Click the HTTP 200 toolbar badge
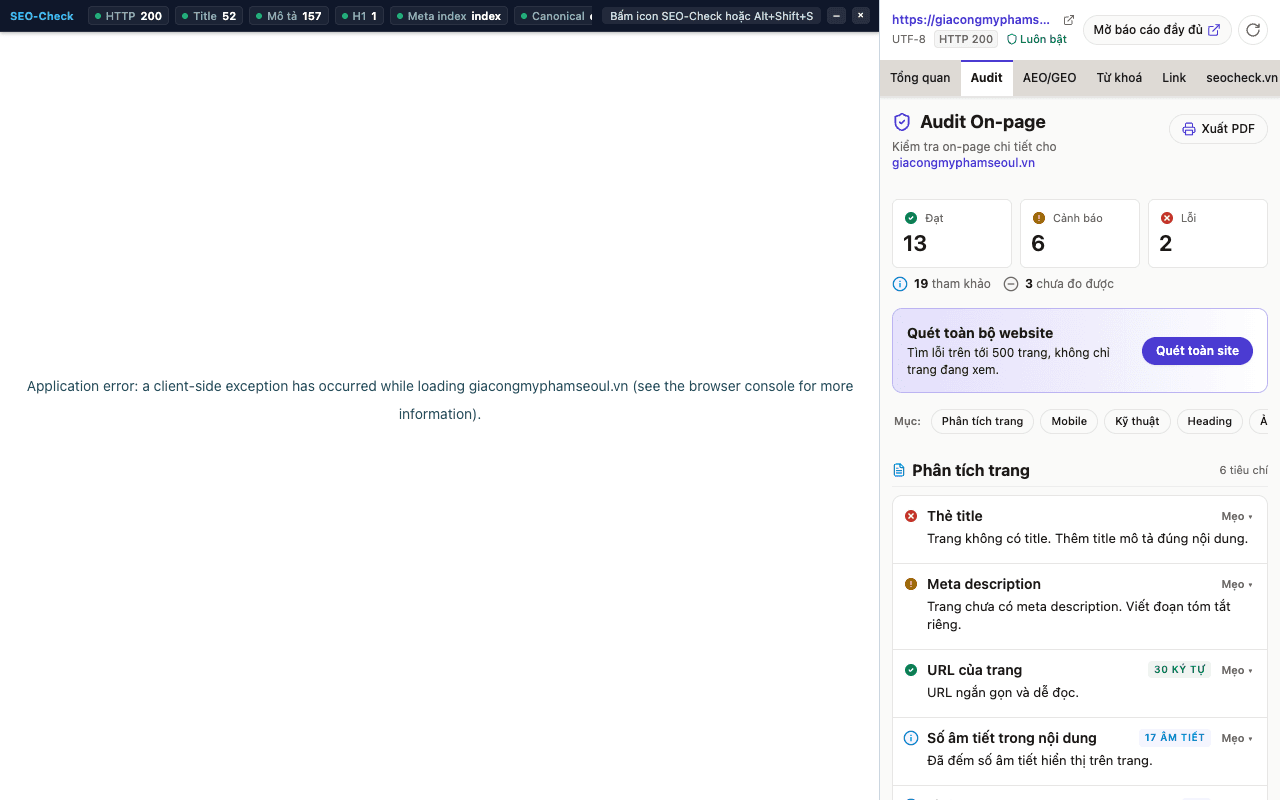 [x=128, y=16]
